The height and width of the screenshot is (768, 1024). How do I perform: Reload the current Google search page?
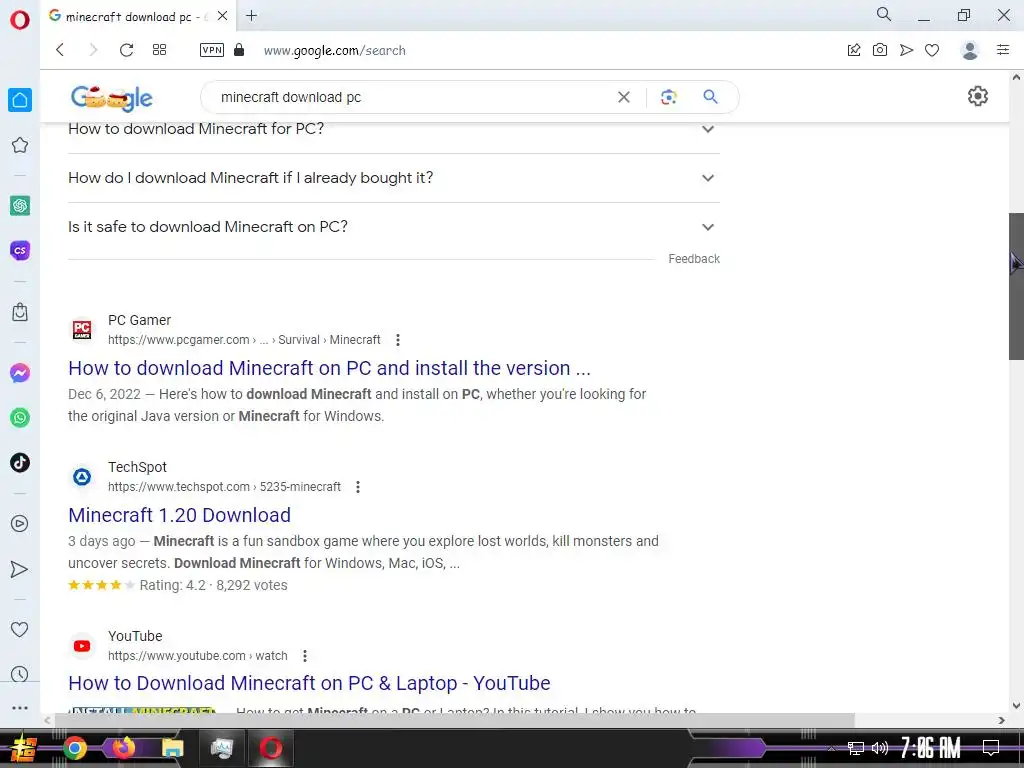pyautogui.click(x=127, y=50)
